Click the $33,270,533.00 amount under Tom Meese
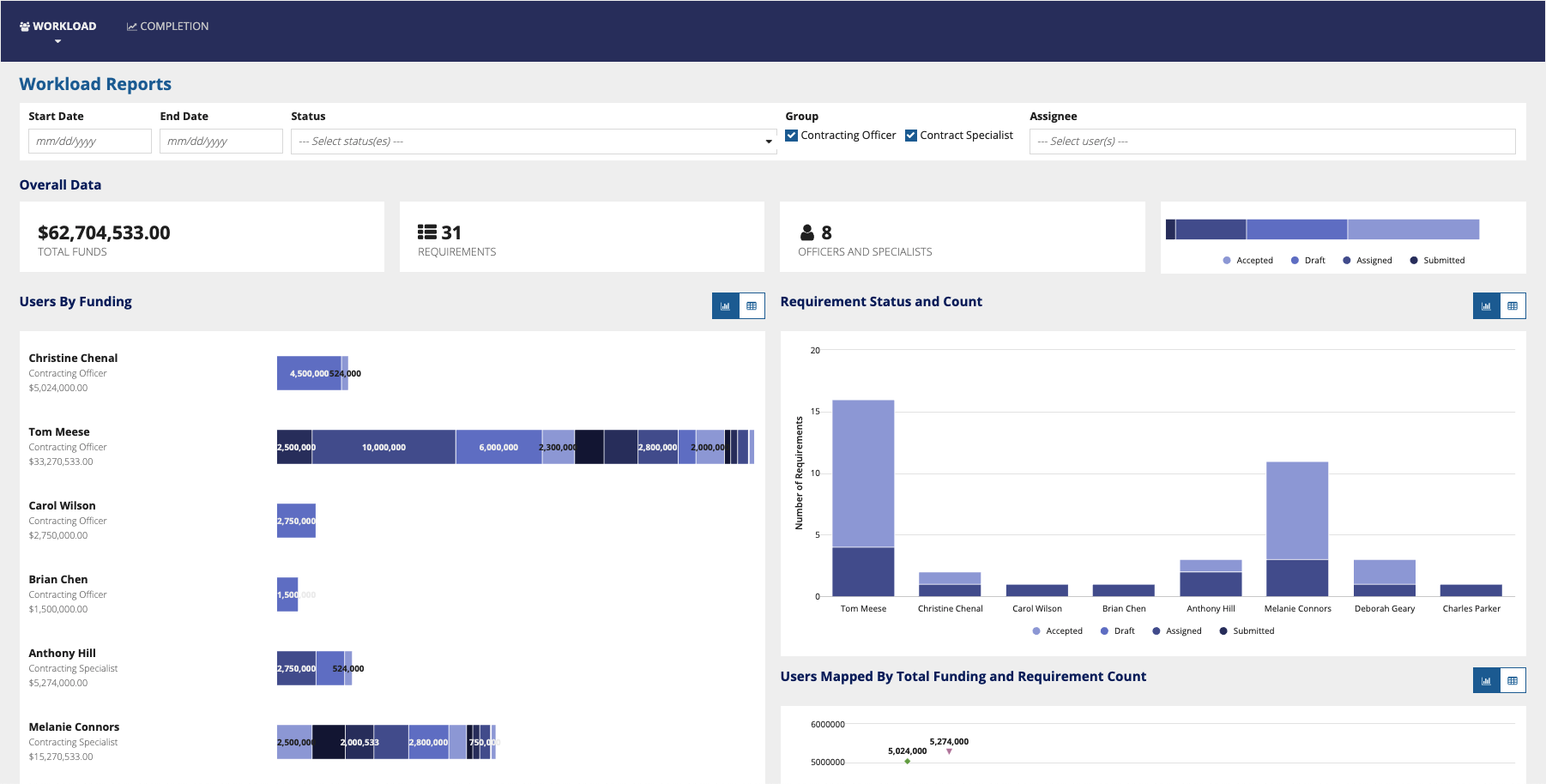 tap(61, 461)
